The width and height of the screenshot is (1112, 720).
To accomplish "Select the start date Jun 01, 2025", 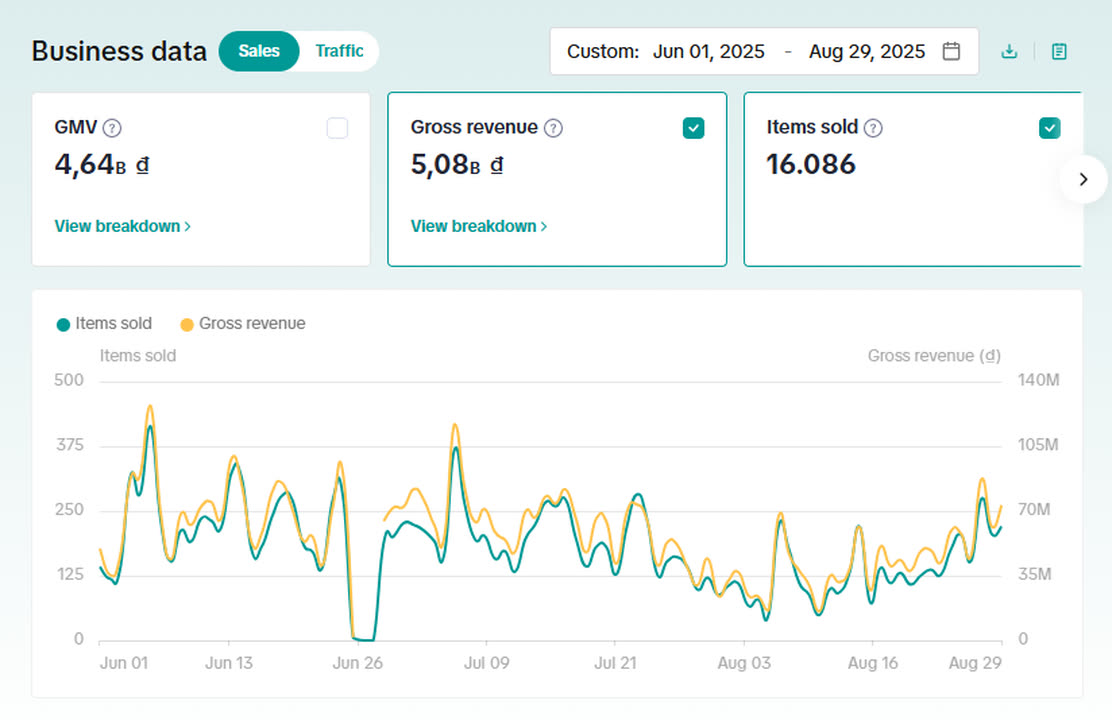I will pyautogui.click(x=708, y=51).
